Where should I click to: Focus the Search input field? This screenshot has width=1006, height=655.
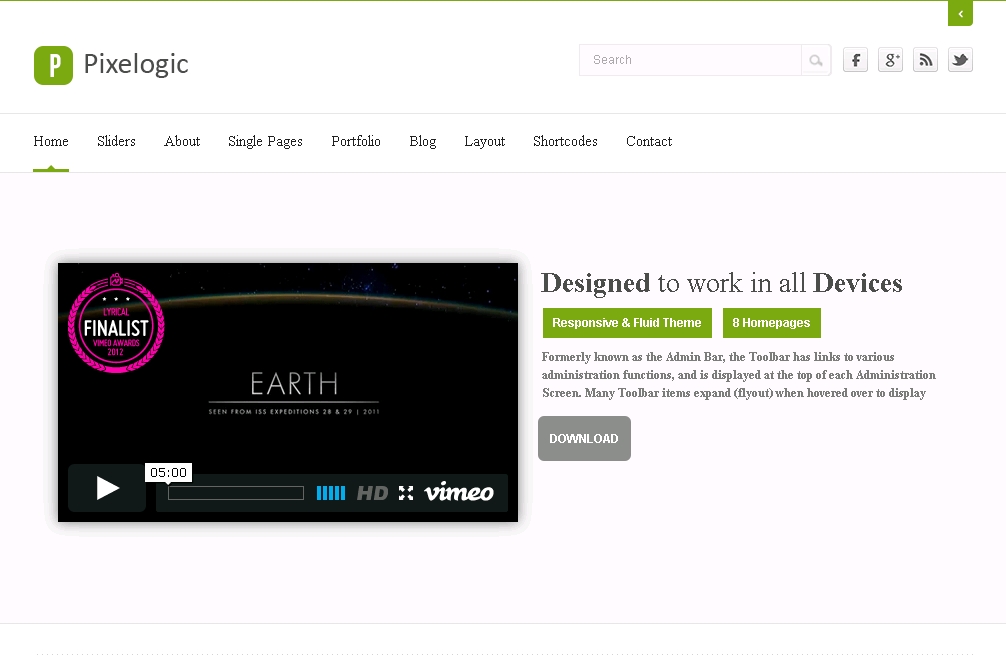coord(690,60)
